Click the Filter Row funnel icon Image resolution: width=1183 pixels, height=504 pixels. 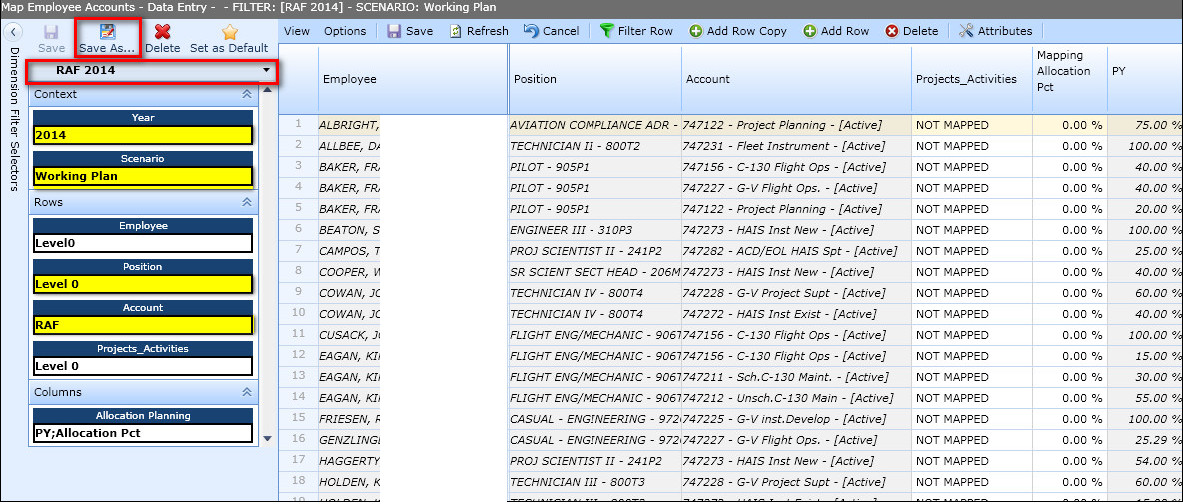pos(606,31)
